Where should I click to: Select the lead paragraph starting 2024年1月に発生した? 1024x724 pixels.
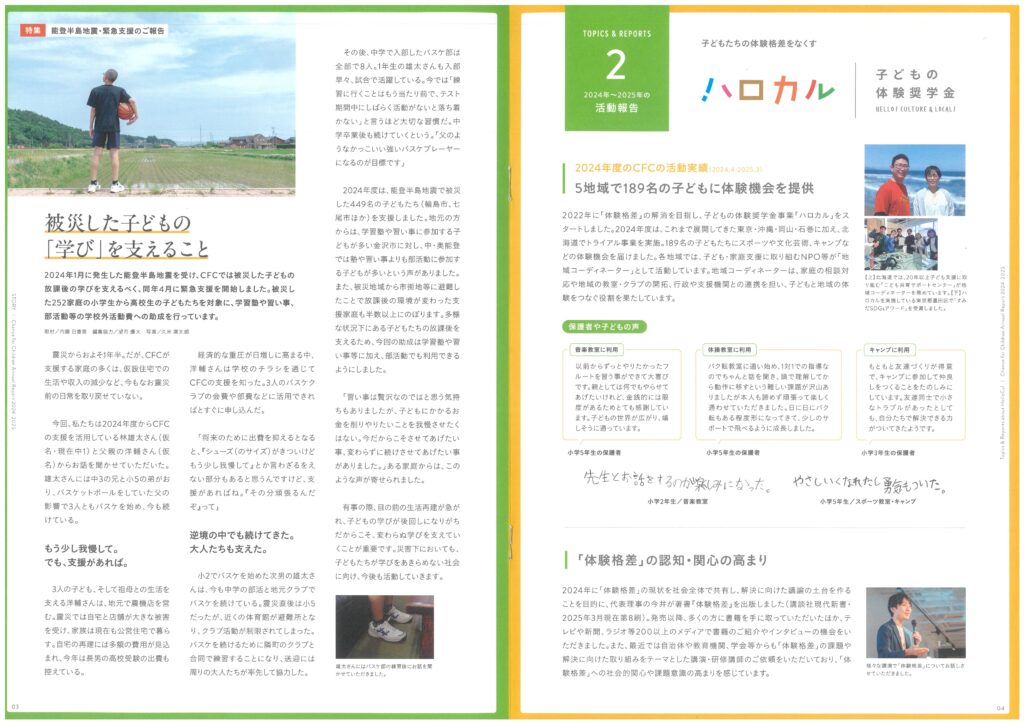click(170, 296)
